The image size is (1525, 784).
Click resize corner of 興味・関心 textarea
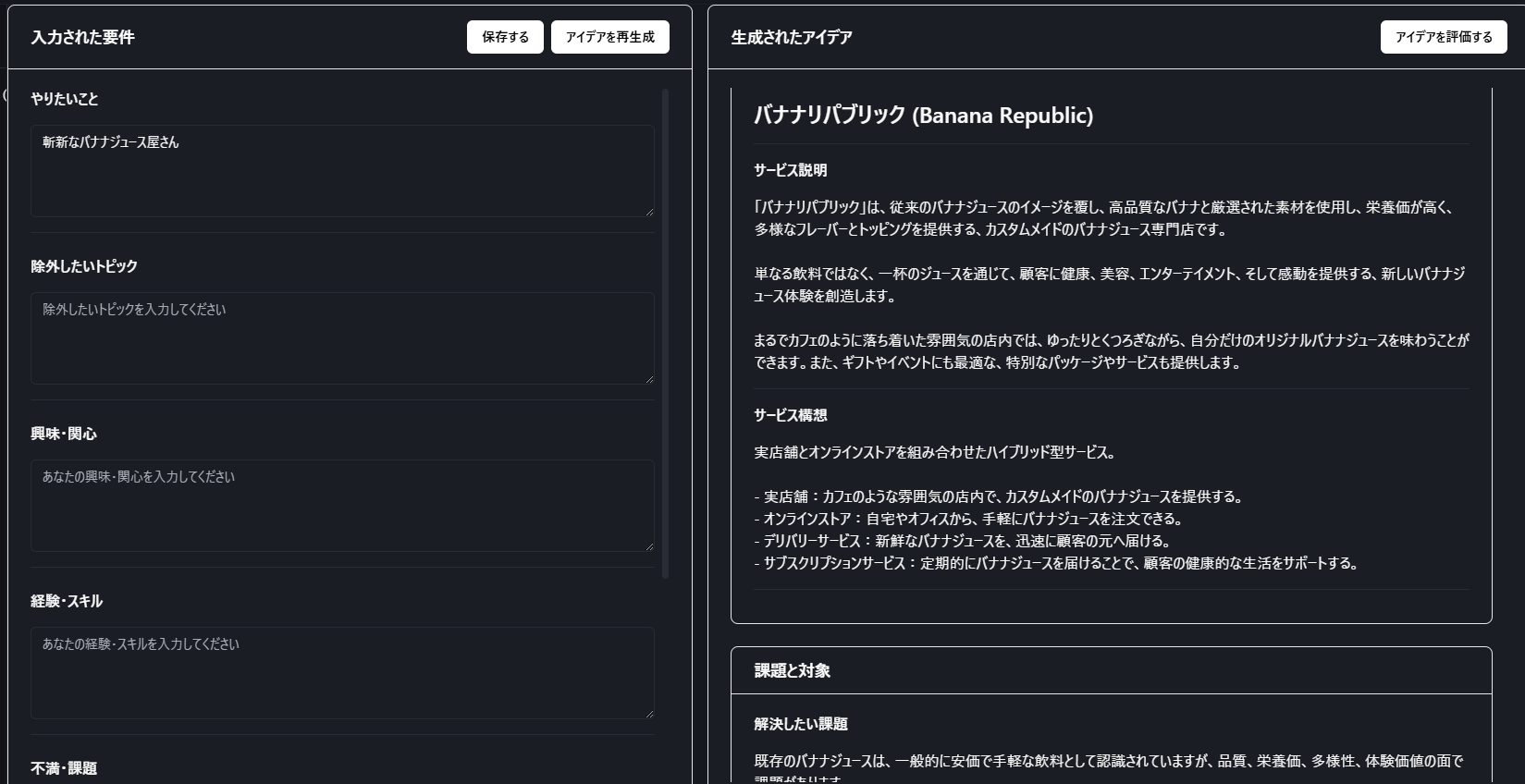(x=649, y=546)
